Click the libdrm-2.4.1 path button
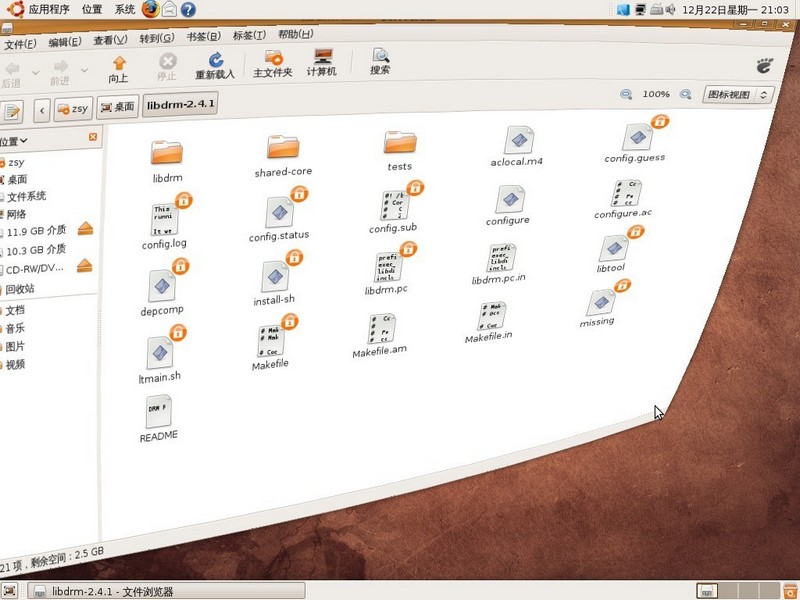The width and height of the screenshot is (800, 600). tap(180, 105)
